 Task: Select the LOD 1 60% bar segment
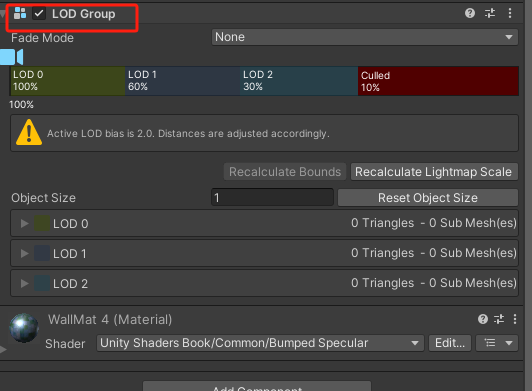[183, 81]
